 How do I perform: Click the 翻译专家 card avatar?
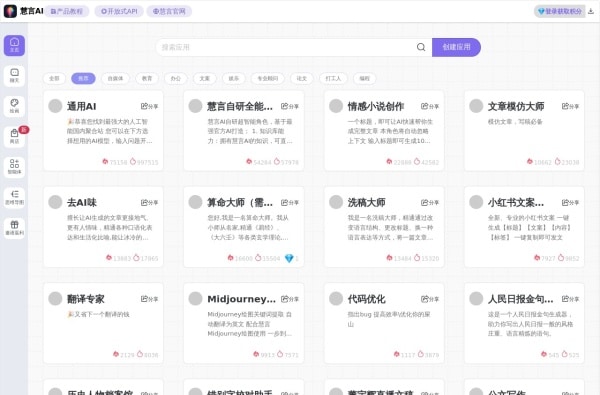[55, 299]
